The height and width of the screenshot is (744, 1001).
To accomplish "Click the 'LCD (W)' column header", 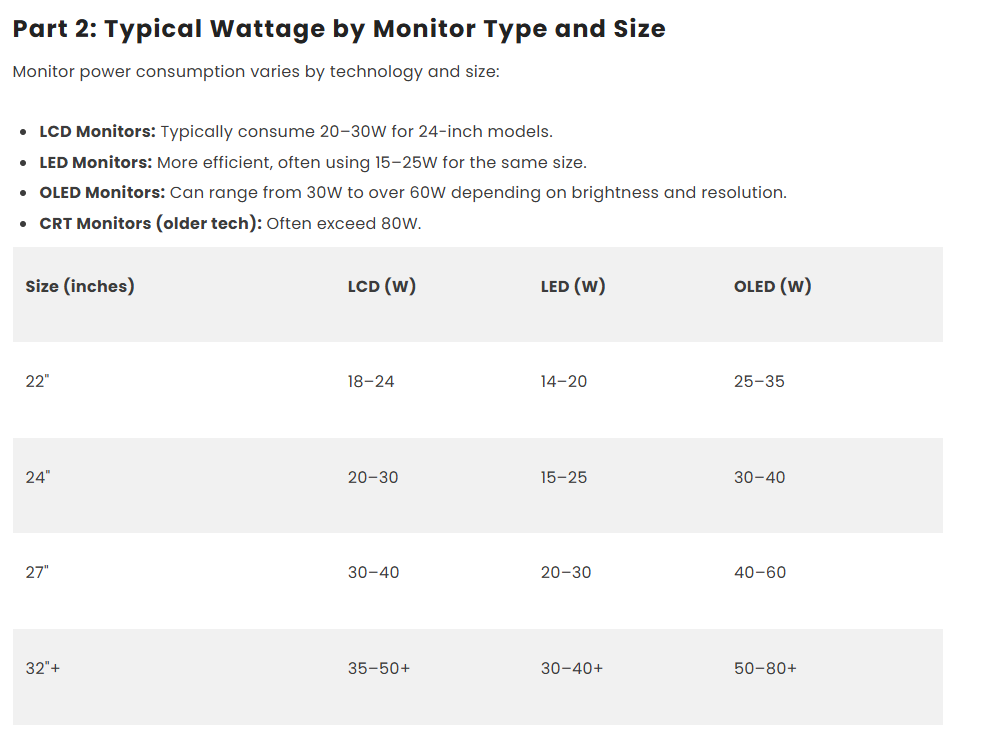I will point(381,287).
